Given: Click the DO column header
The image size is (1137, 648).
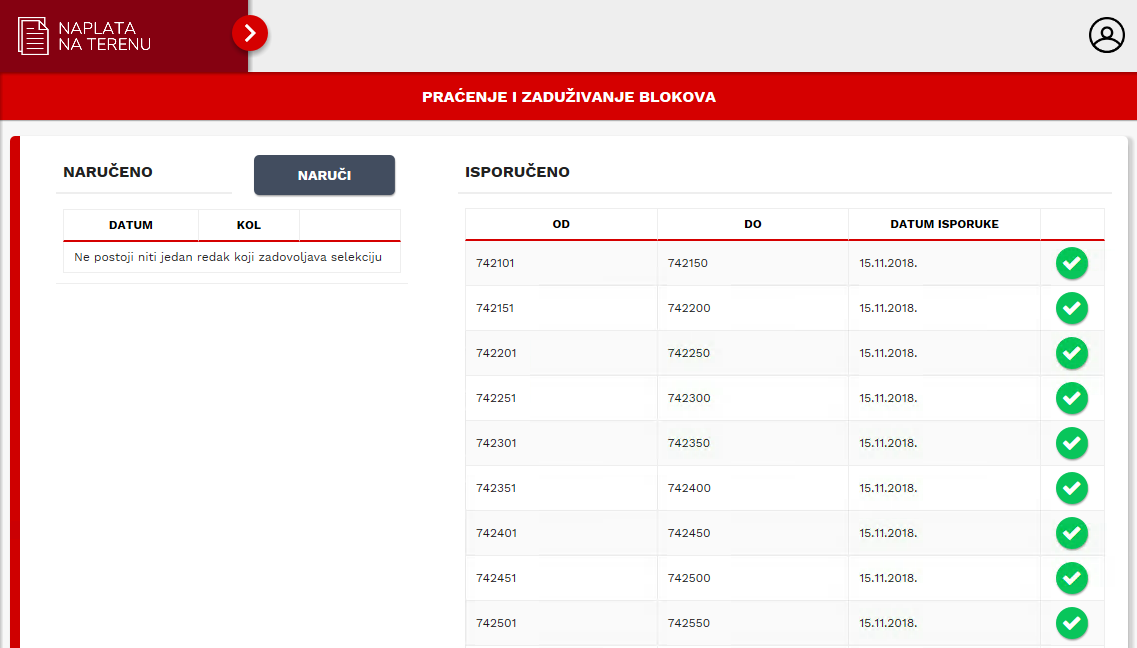Looking at the screenshot, I should coord(753,224).
